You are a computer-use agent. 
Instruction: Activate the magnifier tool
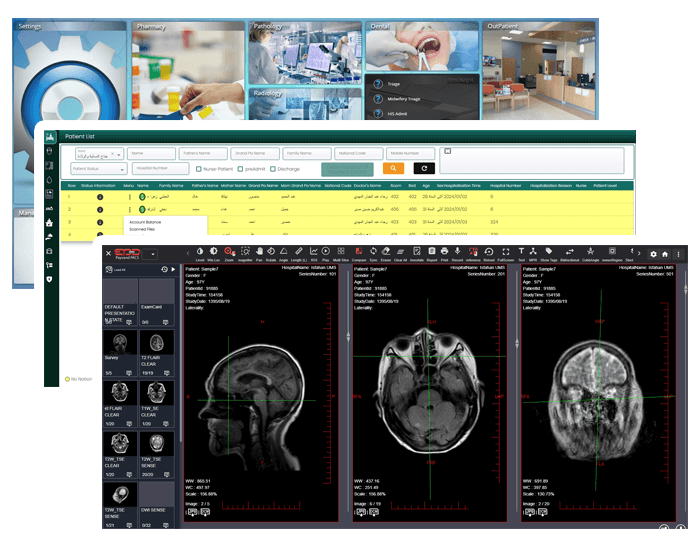(245, 253)
